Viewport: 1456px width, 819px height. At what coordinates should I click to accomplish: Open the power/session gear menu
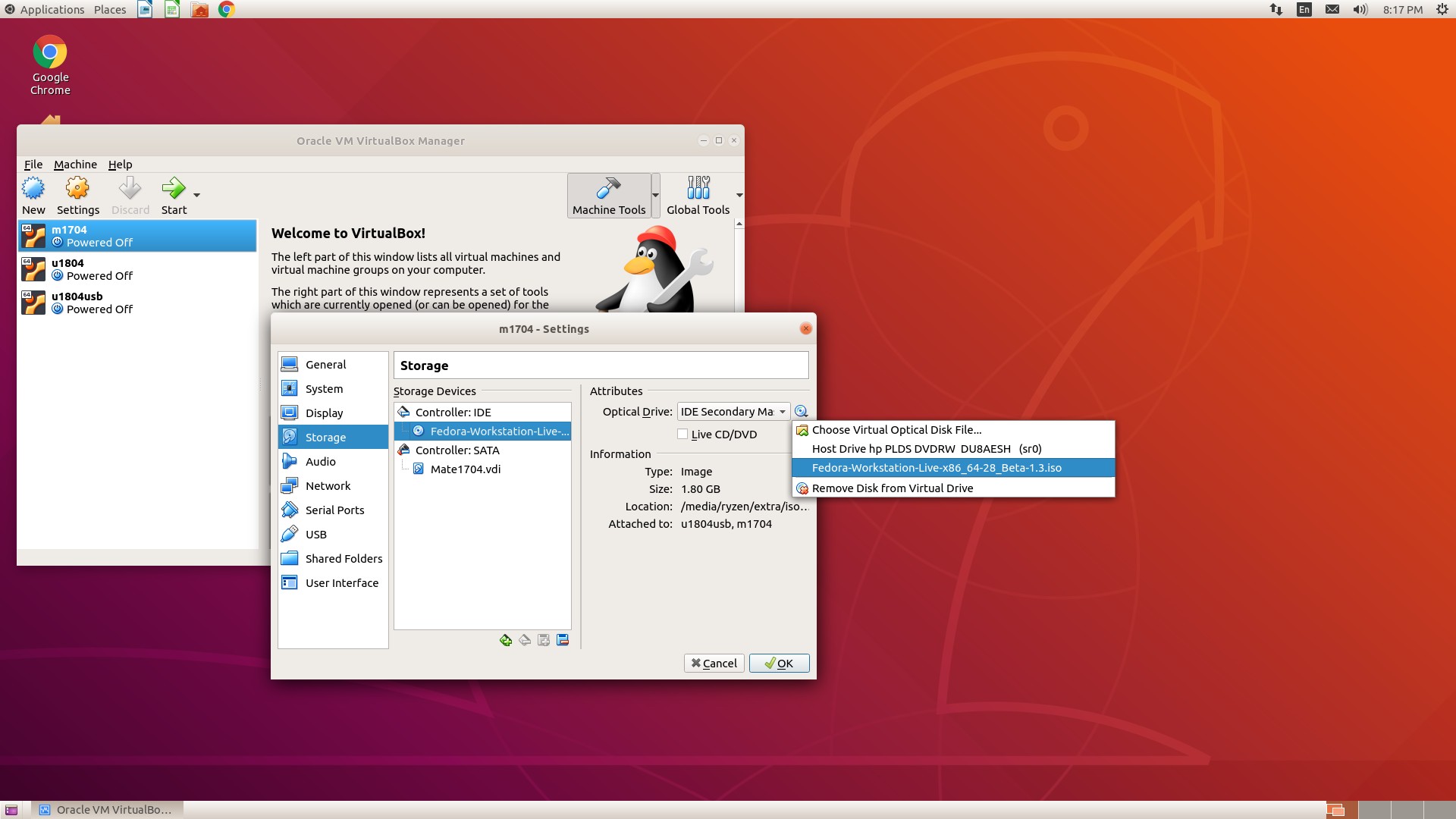coord(1442,9)
